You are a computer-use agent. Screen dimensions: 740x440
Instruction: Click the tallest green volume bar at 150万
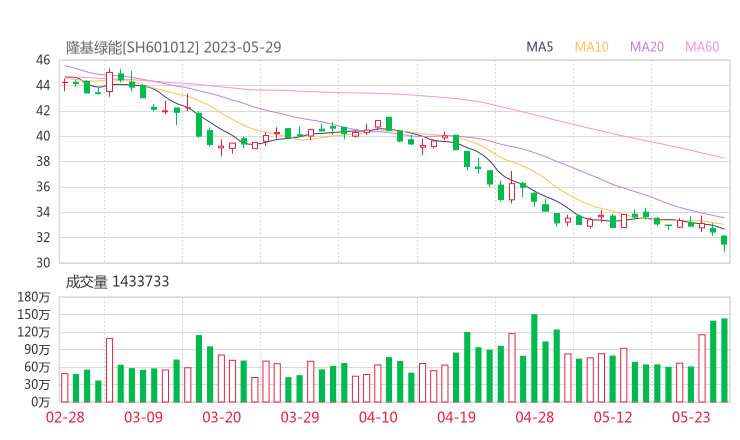(534, 358)
